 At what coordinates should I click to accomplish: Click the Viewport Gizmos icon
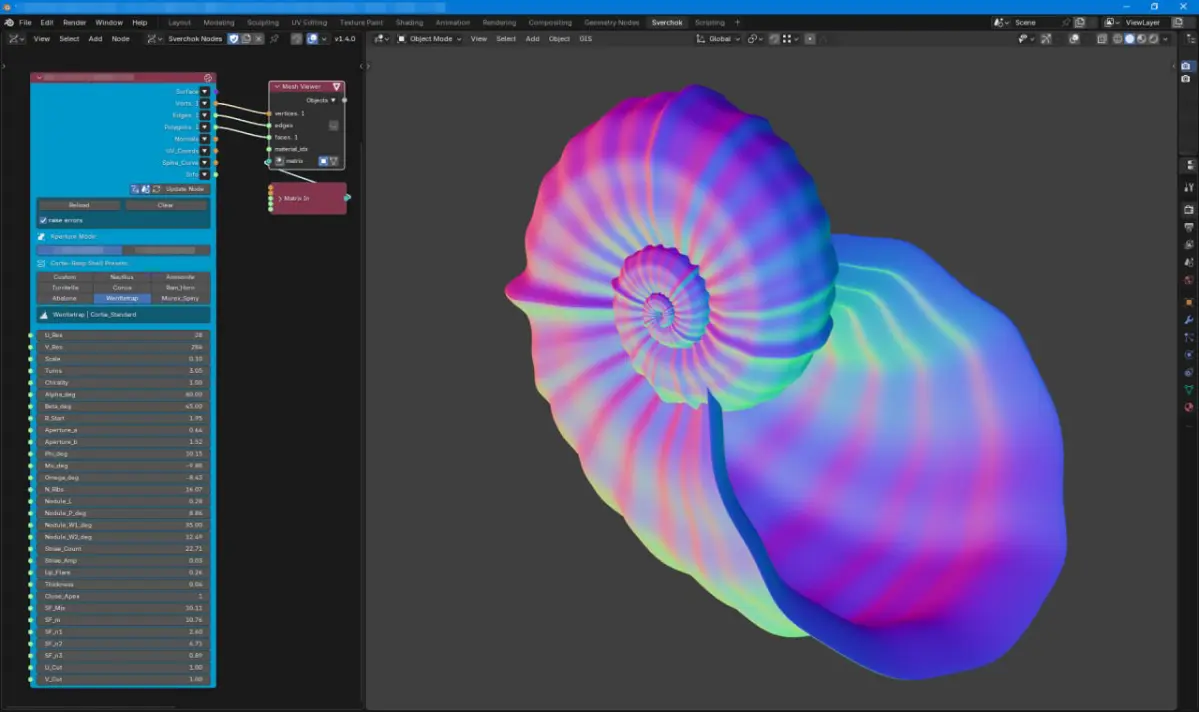click(1046, 39)
